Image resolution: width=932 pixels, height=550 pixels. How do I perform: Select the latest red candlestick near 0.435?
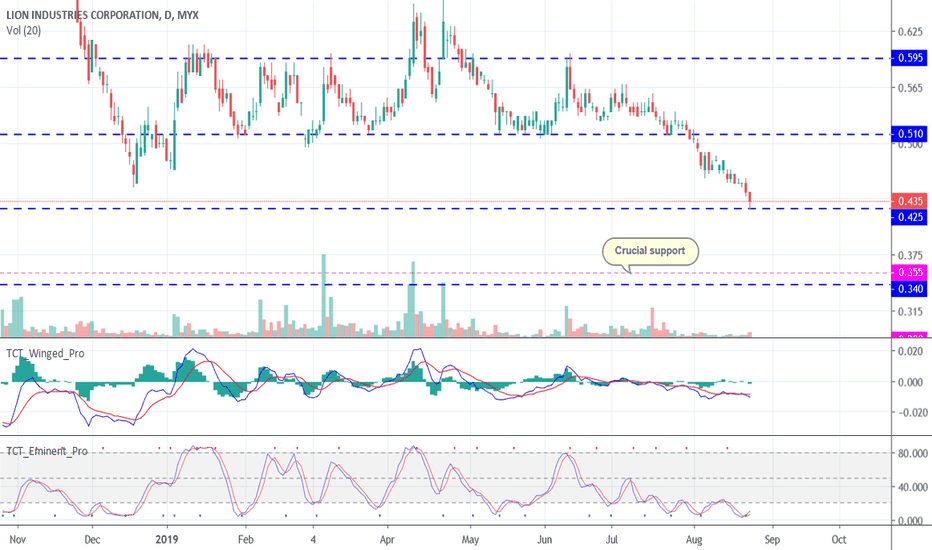[750, 200]
